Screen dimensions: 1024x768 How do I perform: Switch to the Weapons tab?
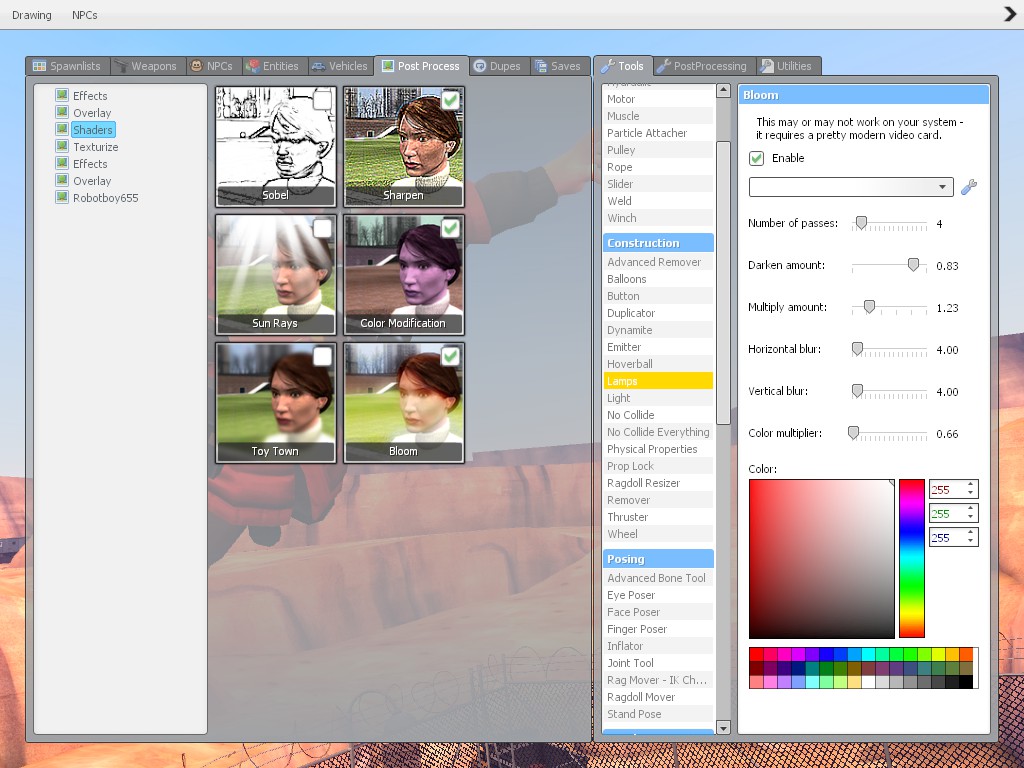pyautogui.click(x=146, y=66)
